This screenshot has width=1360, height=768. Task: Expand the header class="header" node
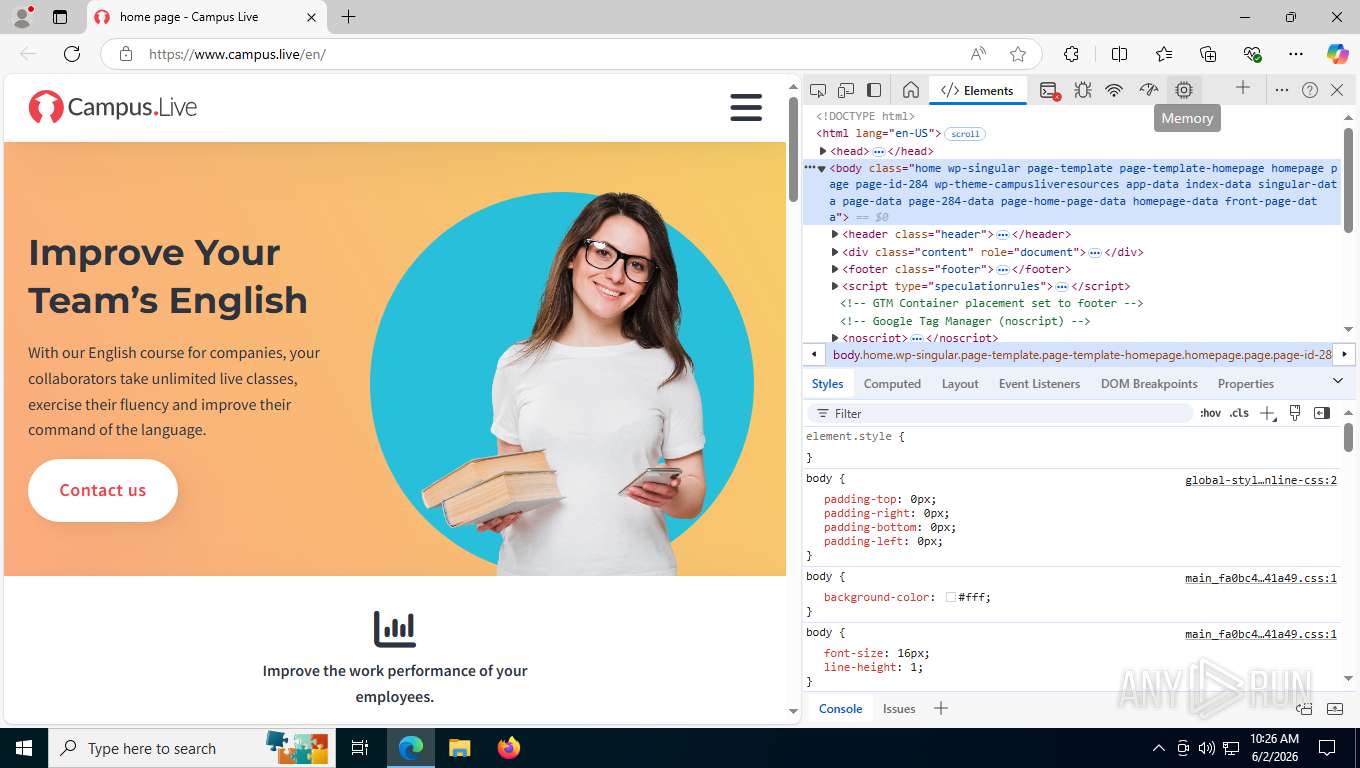(x=835, y=234)
